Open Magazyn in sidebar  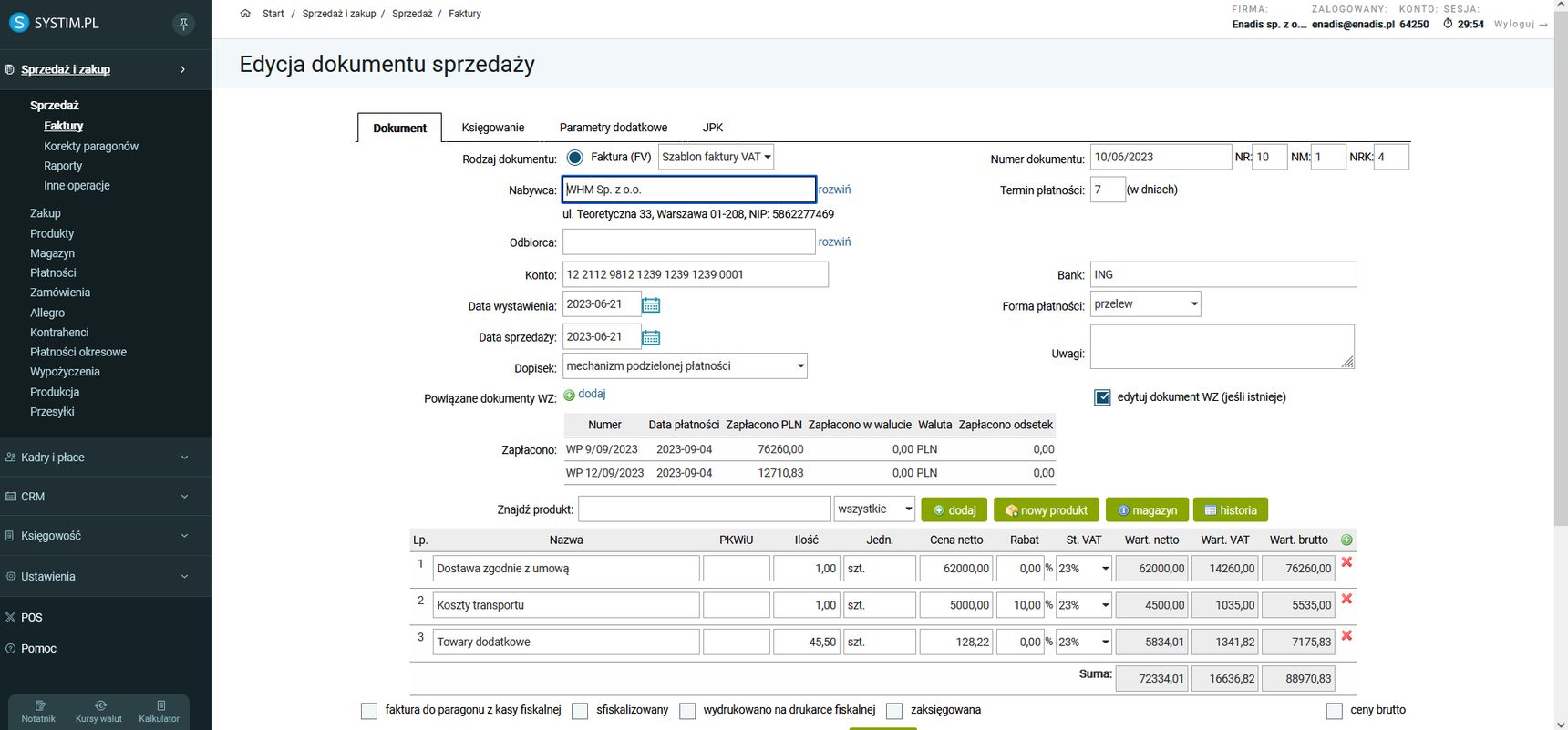[x=52, y=253]
